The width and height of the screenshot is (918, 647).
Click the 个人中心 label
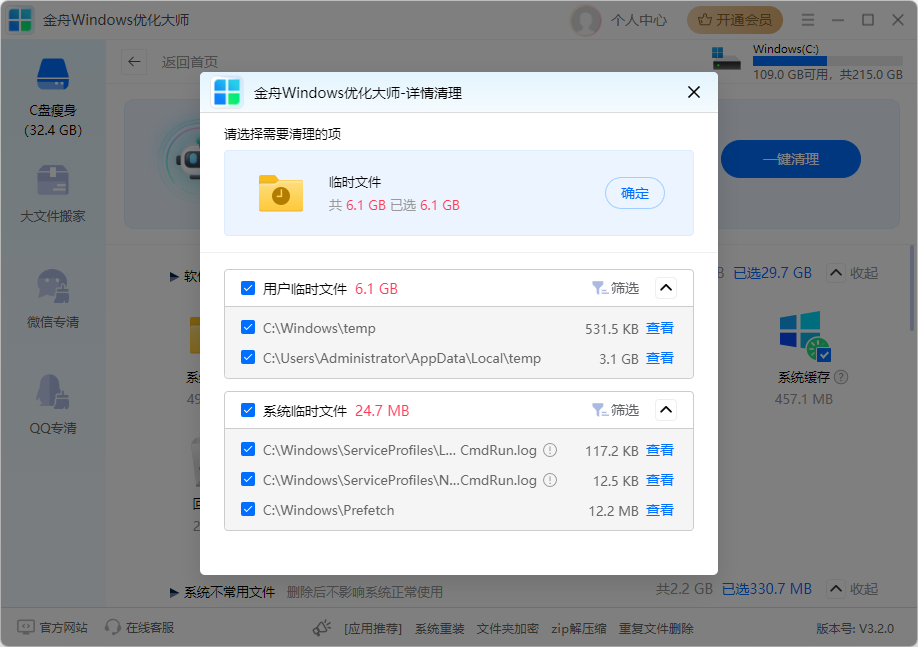(x=639, y=20)
